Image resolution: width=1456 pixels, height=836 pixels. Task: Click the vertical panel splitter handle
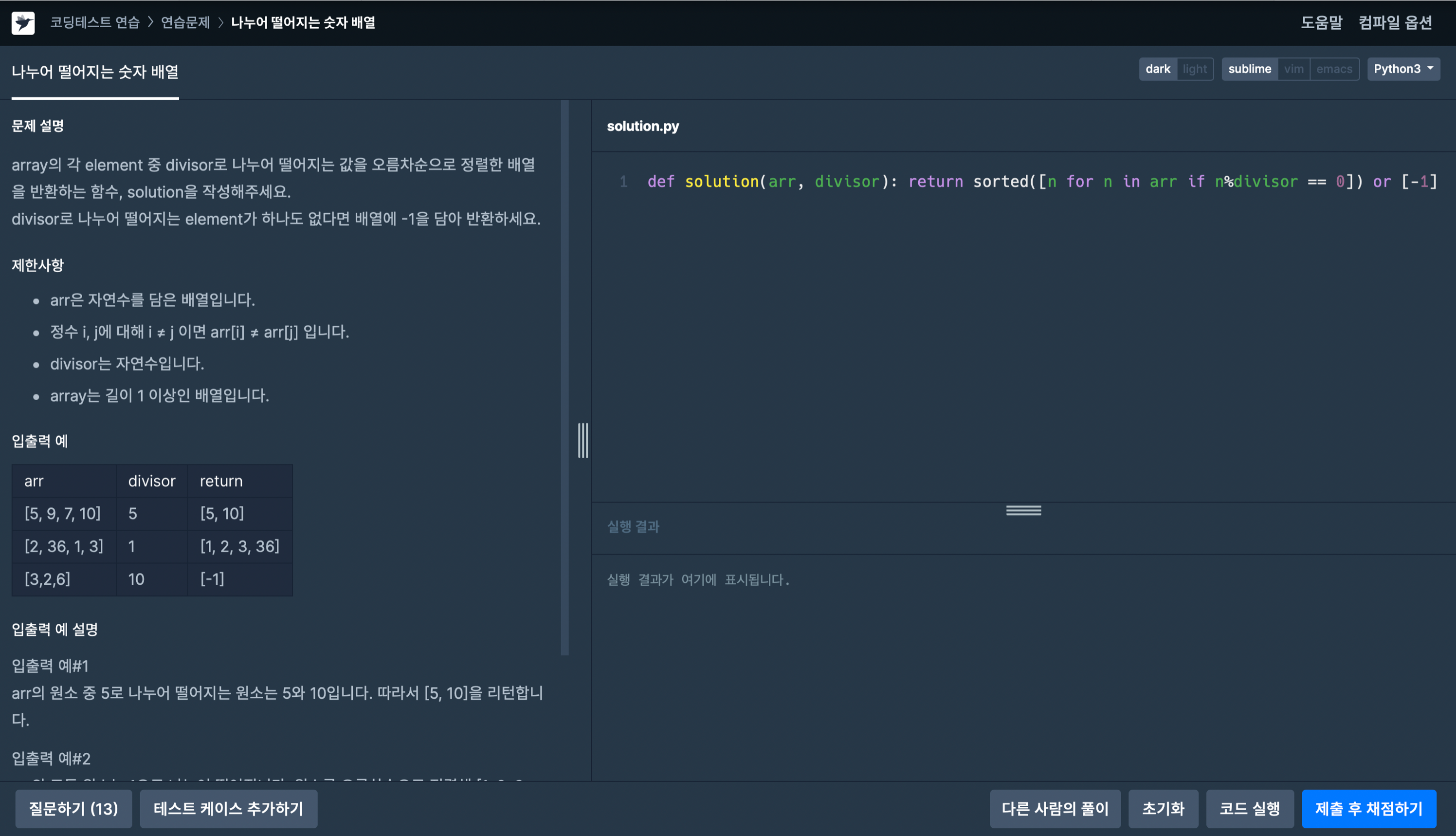(x=583, y=440)
